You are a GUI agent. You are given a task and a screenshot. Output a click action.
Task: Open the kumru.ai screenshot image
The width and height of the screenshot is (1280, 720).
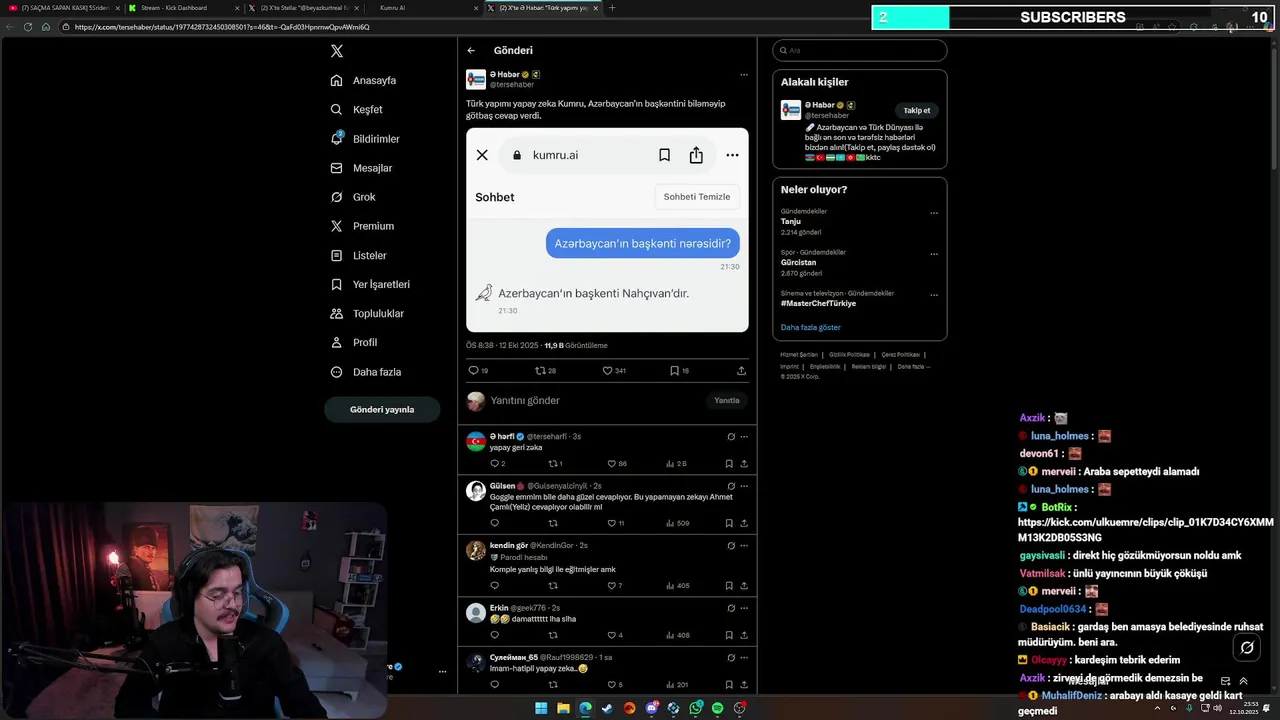[x=607, y=230]
